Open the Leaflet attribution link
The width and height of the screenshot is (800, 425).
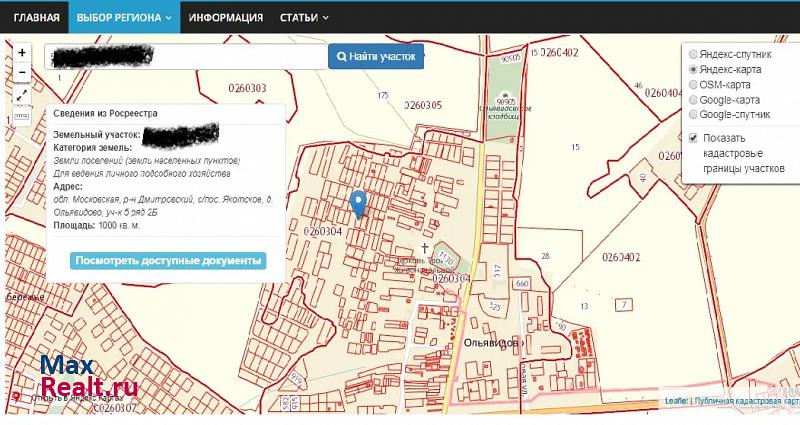676,402
